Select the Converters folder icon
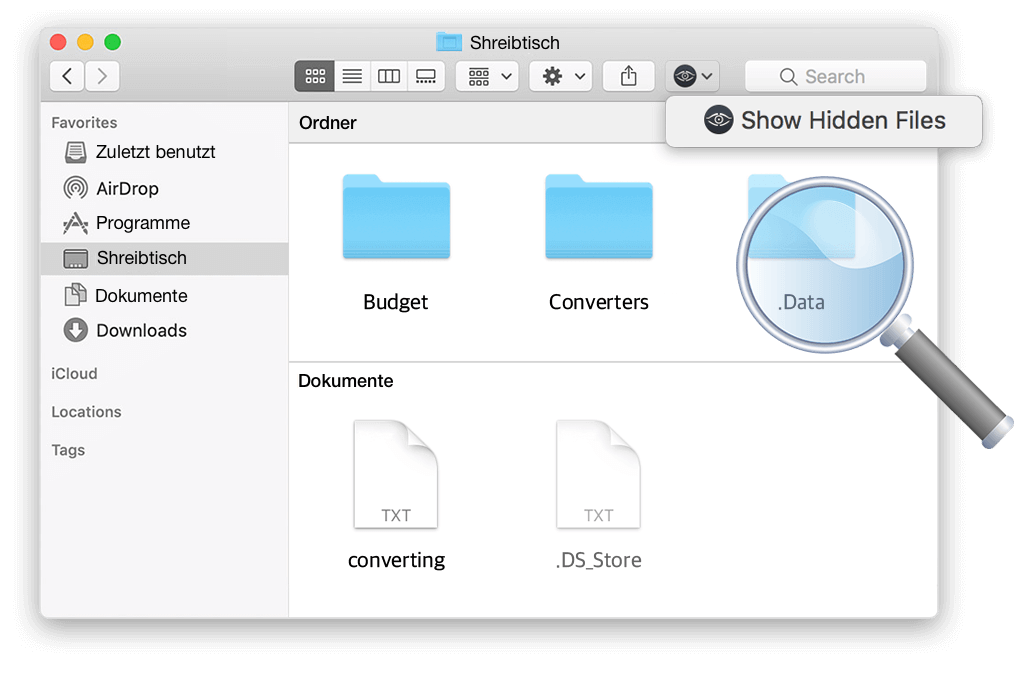The height and width of the screenshot is (680, 1032). (599, 217)
